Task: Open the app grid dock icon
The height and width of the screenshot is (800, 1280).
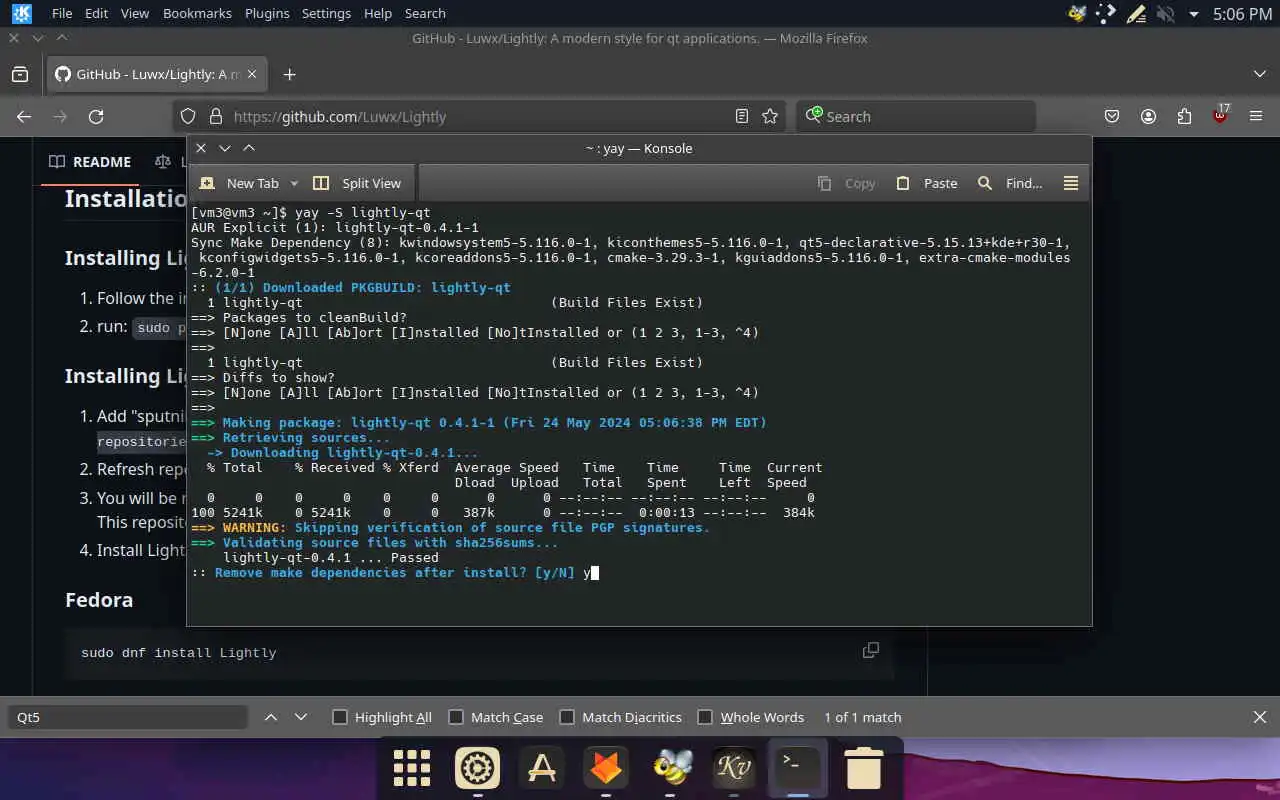Action: [x=412, y=768]
